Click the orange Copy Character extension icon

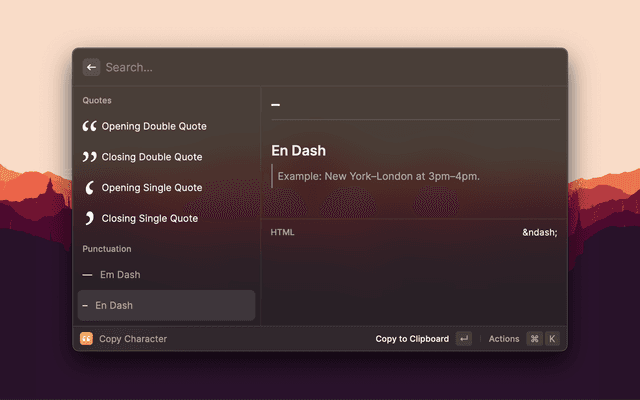tap(86, 339)
